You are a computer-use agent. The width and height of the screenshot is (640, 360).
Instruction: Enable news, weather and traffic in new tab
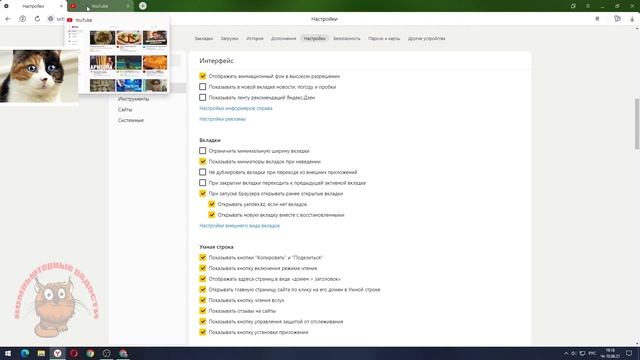tap(202, 87)
